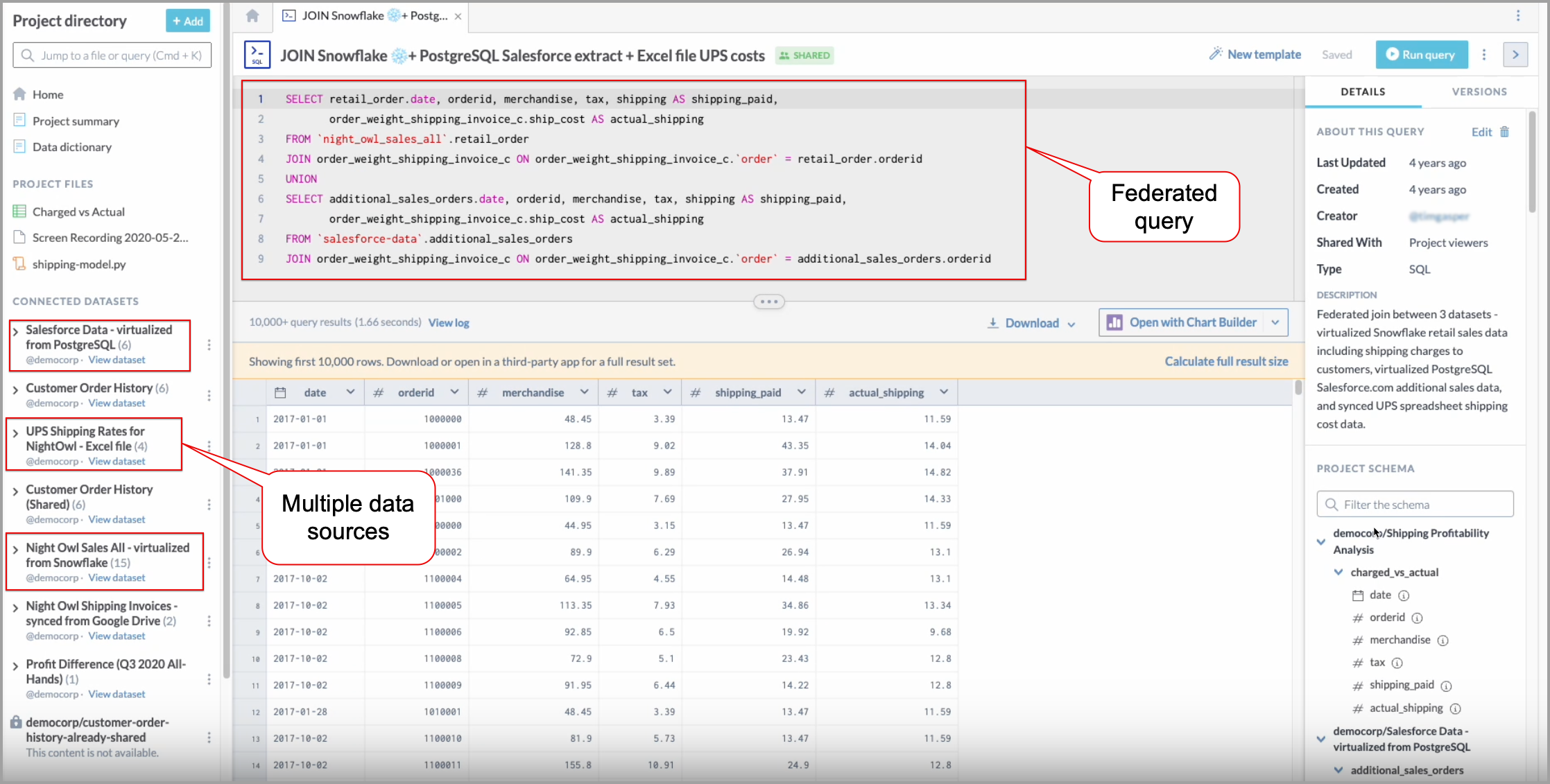Click the Filter the schema field

click(1415, 504)
